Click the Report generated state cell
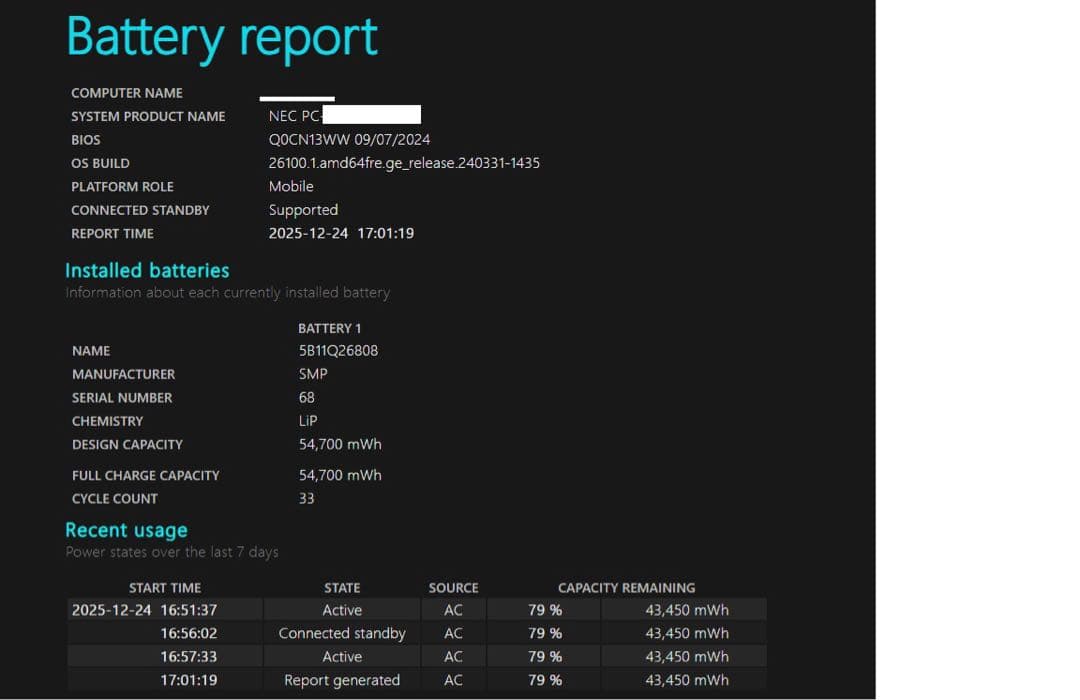 [342, 680]
